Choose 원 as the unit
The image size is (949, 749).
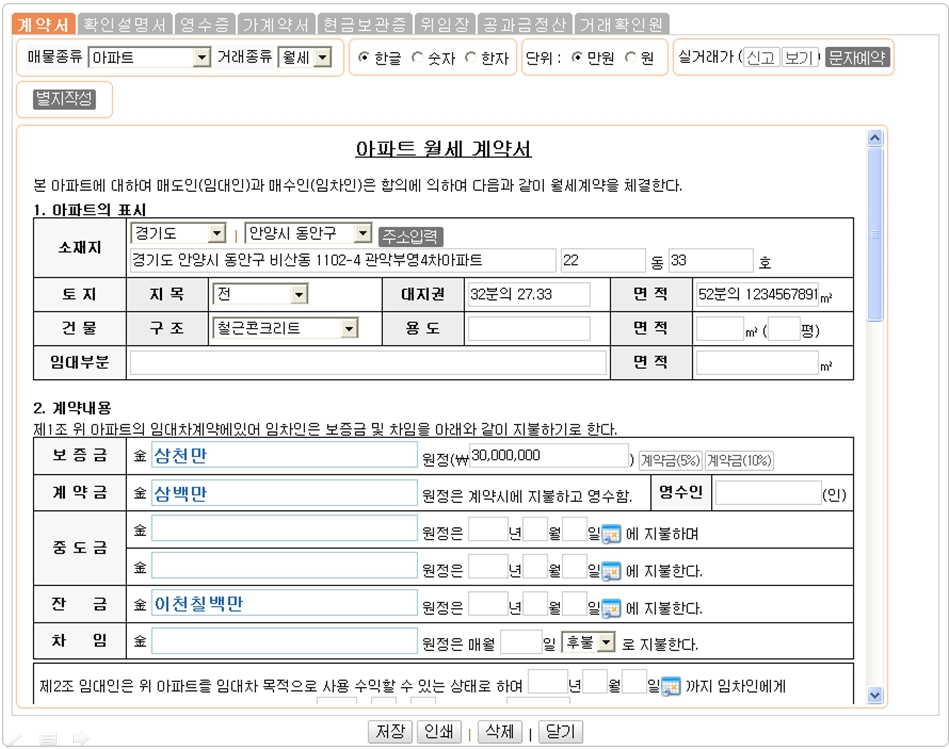[x=631, y=58]
